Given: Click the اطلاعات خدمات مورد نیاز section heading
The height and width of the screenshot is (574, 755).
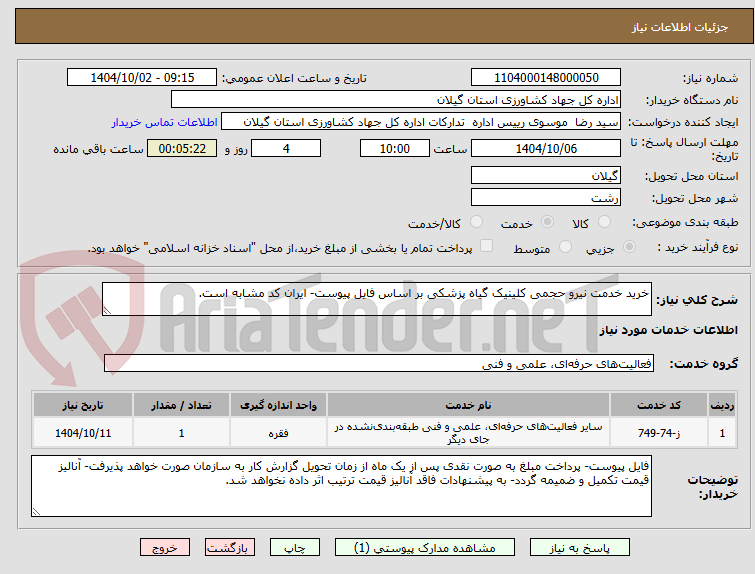Looking at the screenshot, I should (x=668, y=330).
